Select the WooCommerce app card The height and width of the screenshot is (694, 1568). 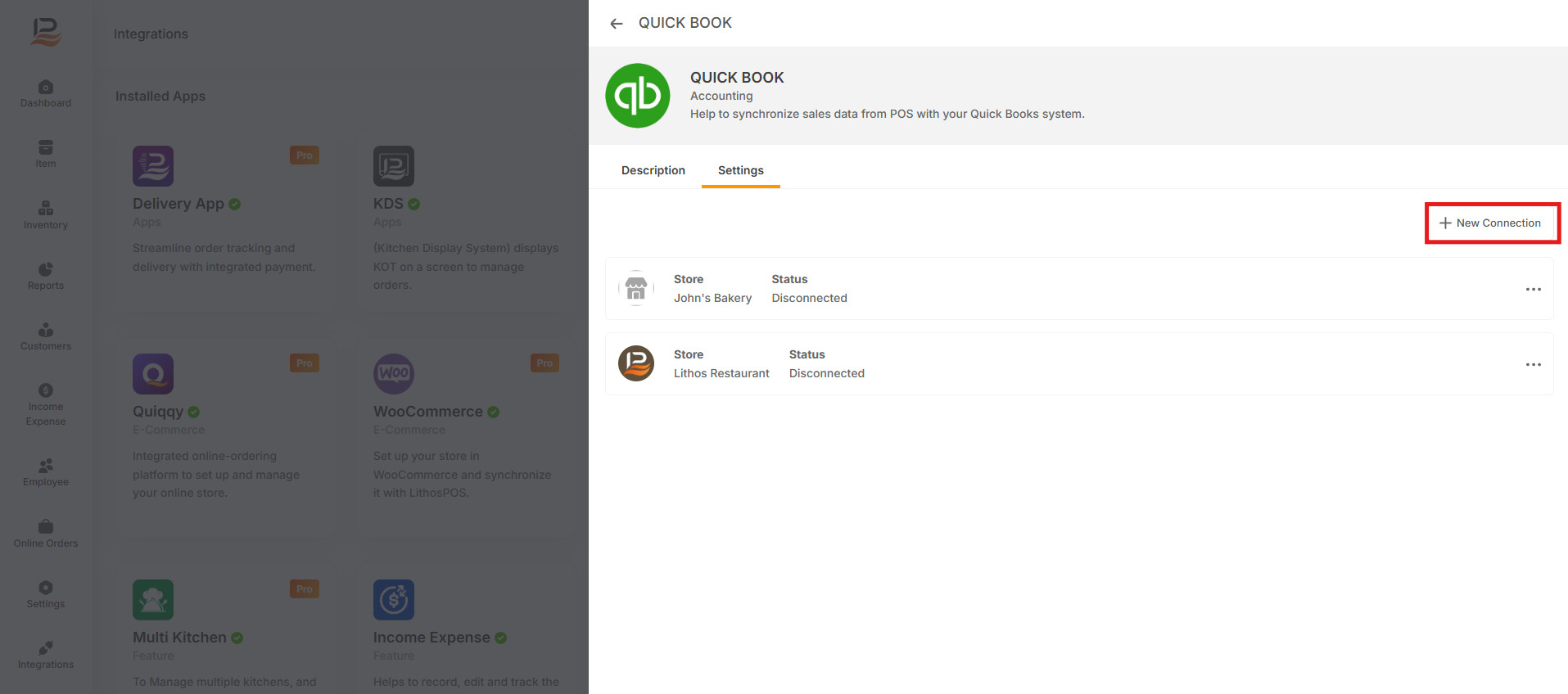coord(465,434)
